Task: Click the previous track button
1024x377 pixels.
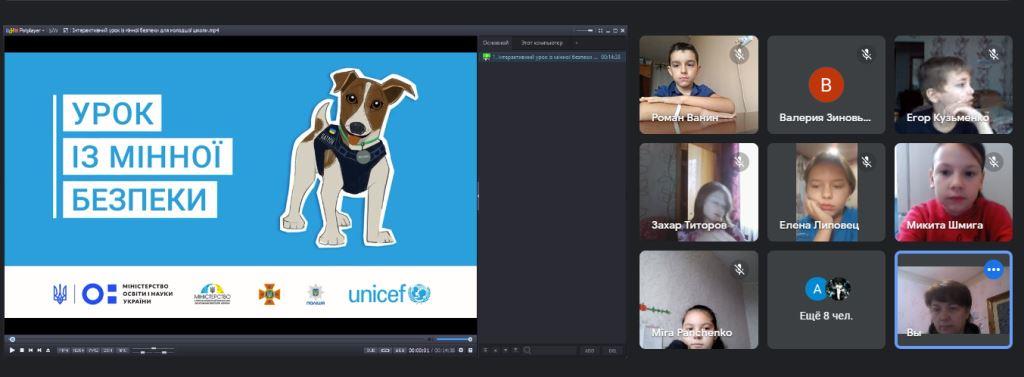Action: coord(31,350)
